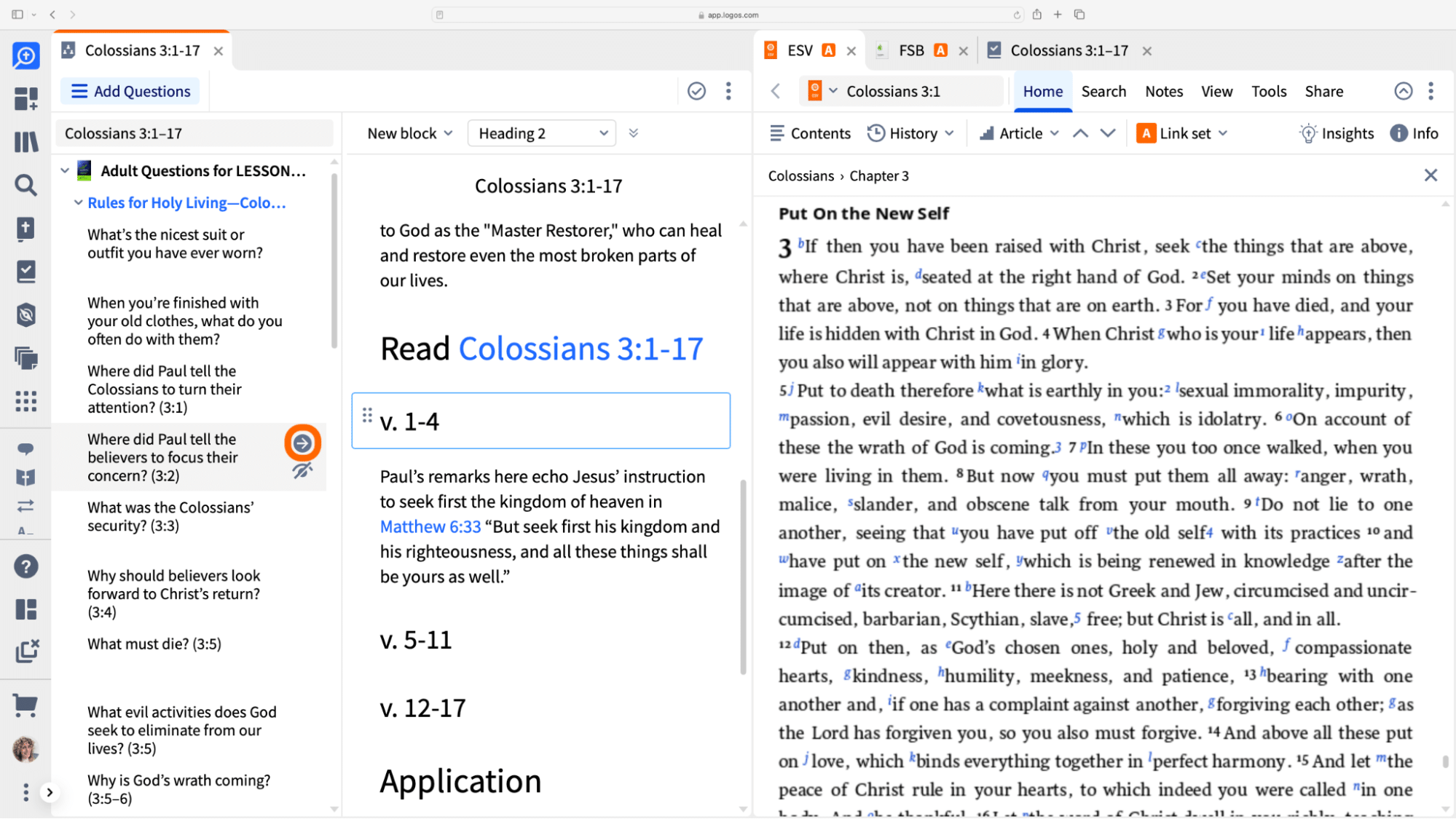This screenshot has width=1456, height=819.
Task: Insert question using the orange arrow button
Action: [302, 443]
